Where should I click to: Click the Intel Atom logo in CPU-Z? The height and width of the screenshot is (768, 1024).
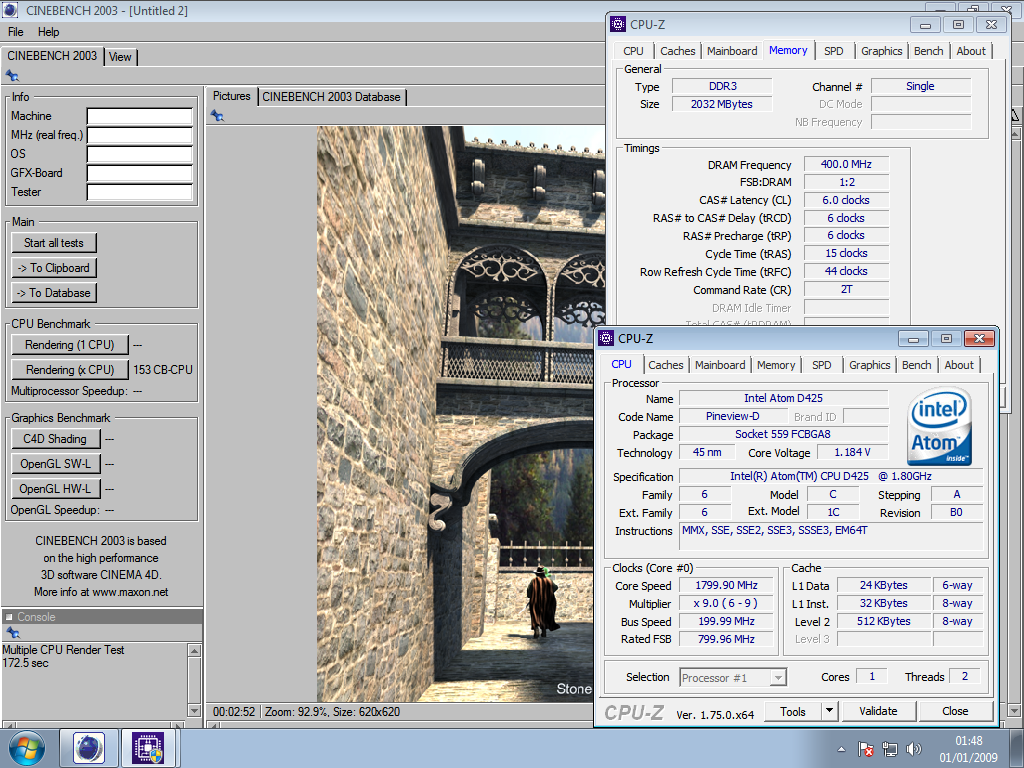pyautogui.click(x=939, y=426)
